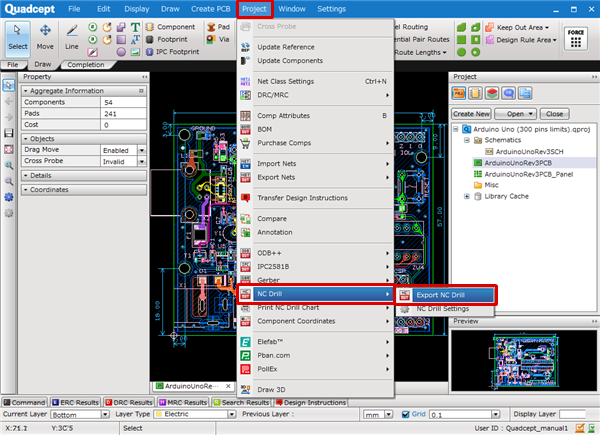Switch to the Completion ribbon tab

[86, 65]
